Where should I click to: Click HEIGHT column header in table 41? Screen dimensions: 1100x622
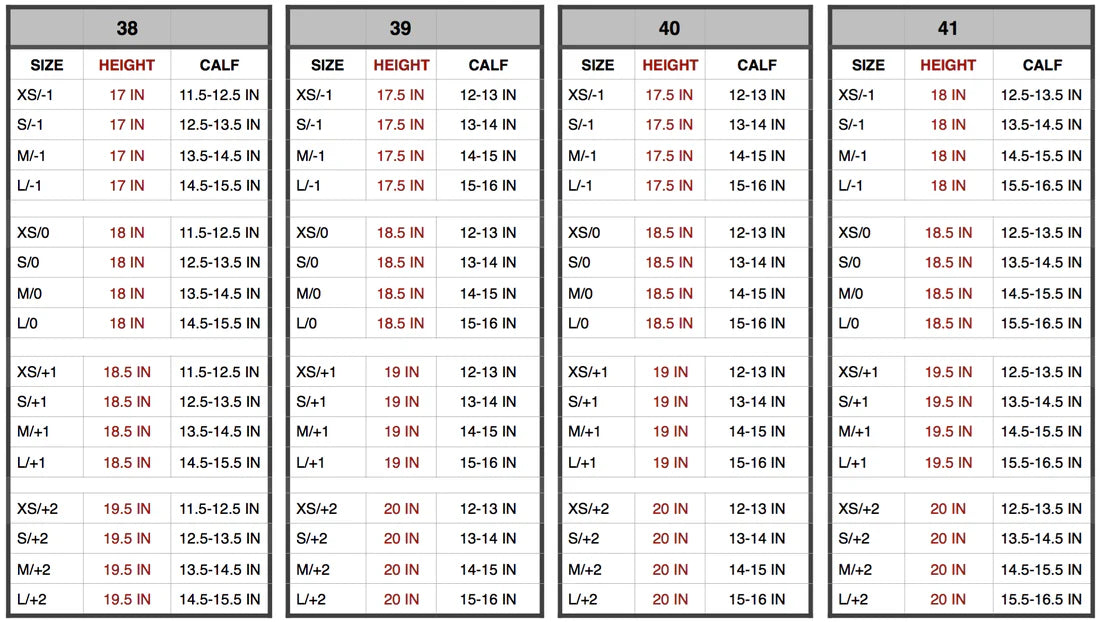pos(947,65)
